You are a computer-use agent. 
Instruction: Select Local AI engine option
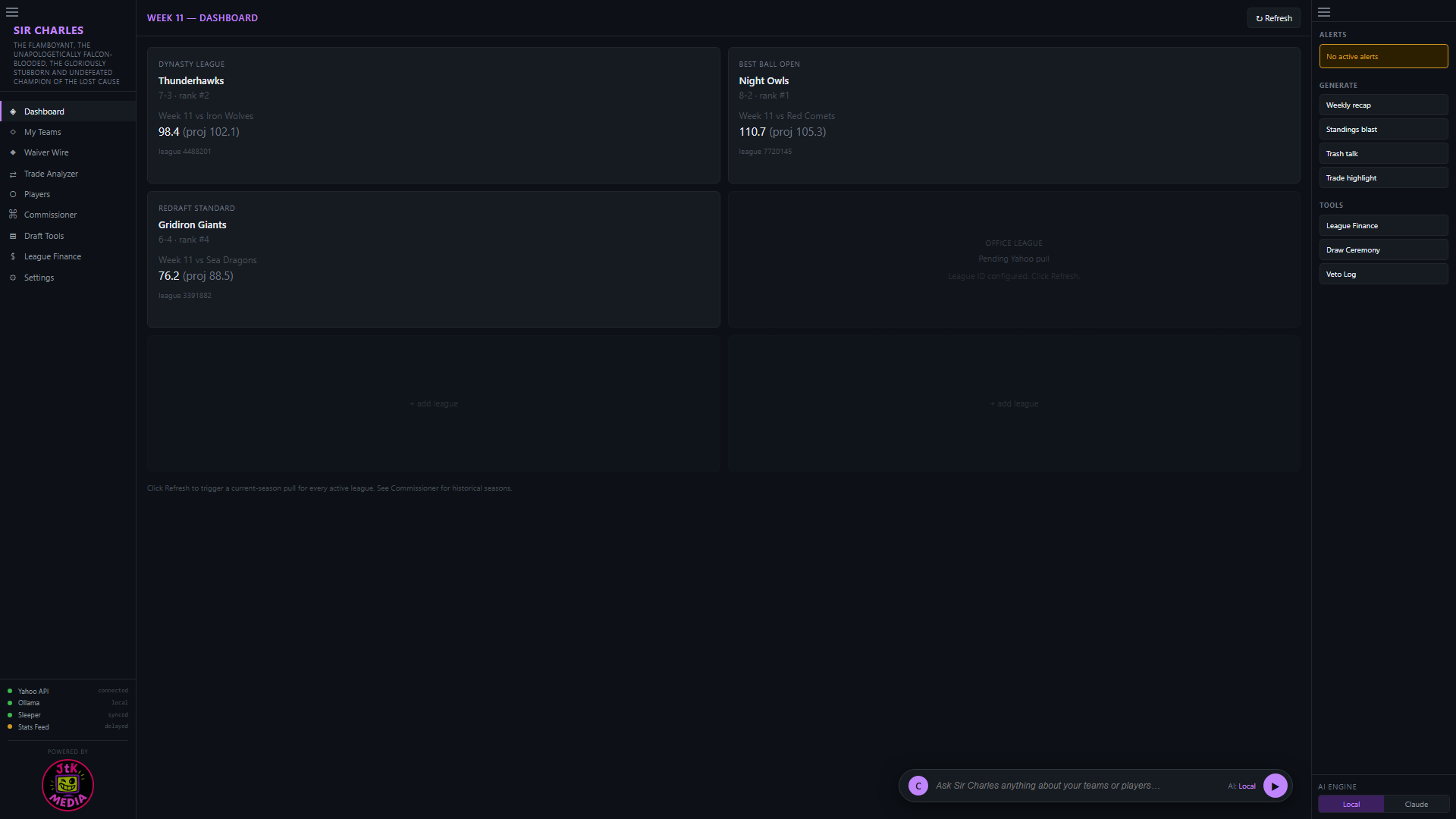pos(1351,804)
